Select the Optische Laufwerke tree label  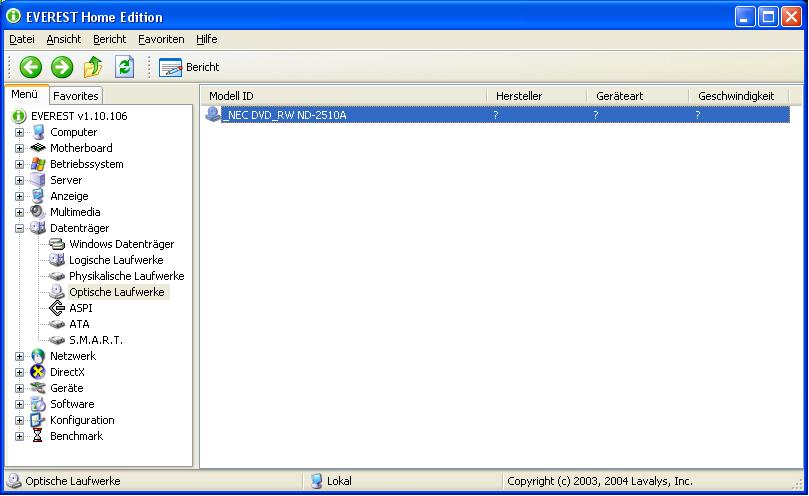pos(117,292)
